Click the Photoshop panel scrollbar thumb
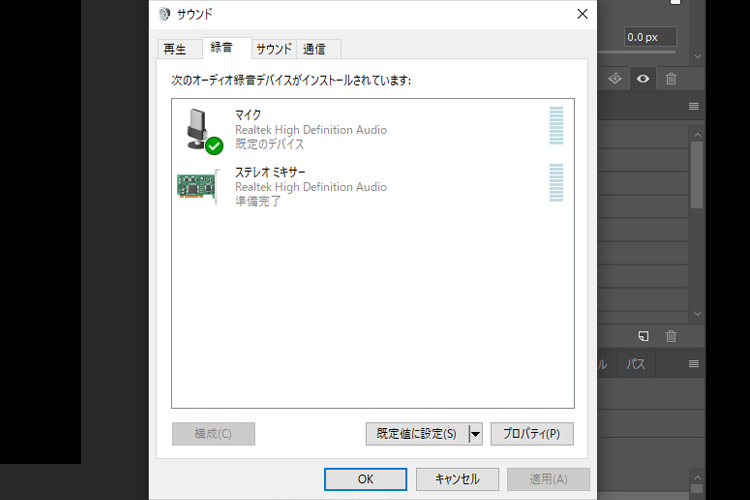750x500 pixels. pyautogui.click(x=697, y=175)
